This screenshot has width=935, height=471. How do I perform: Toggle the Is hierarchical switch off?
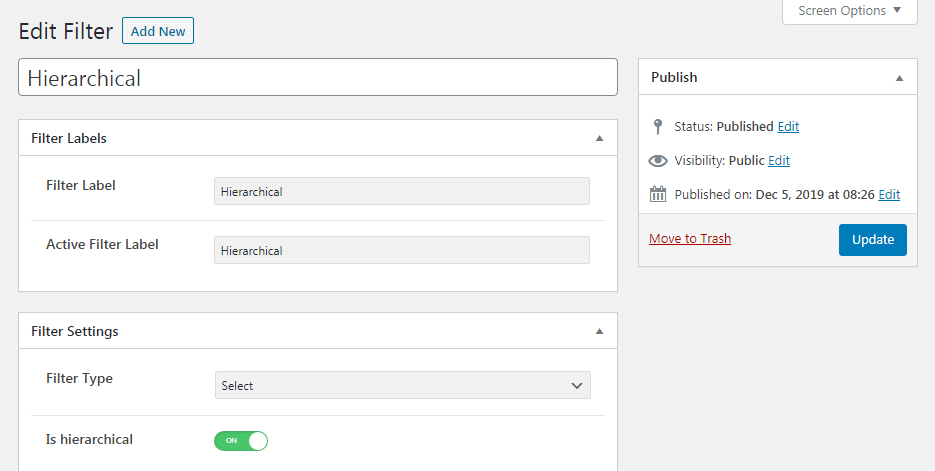point(241,441)
